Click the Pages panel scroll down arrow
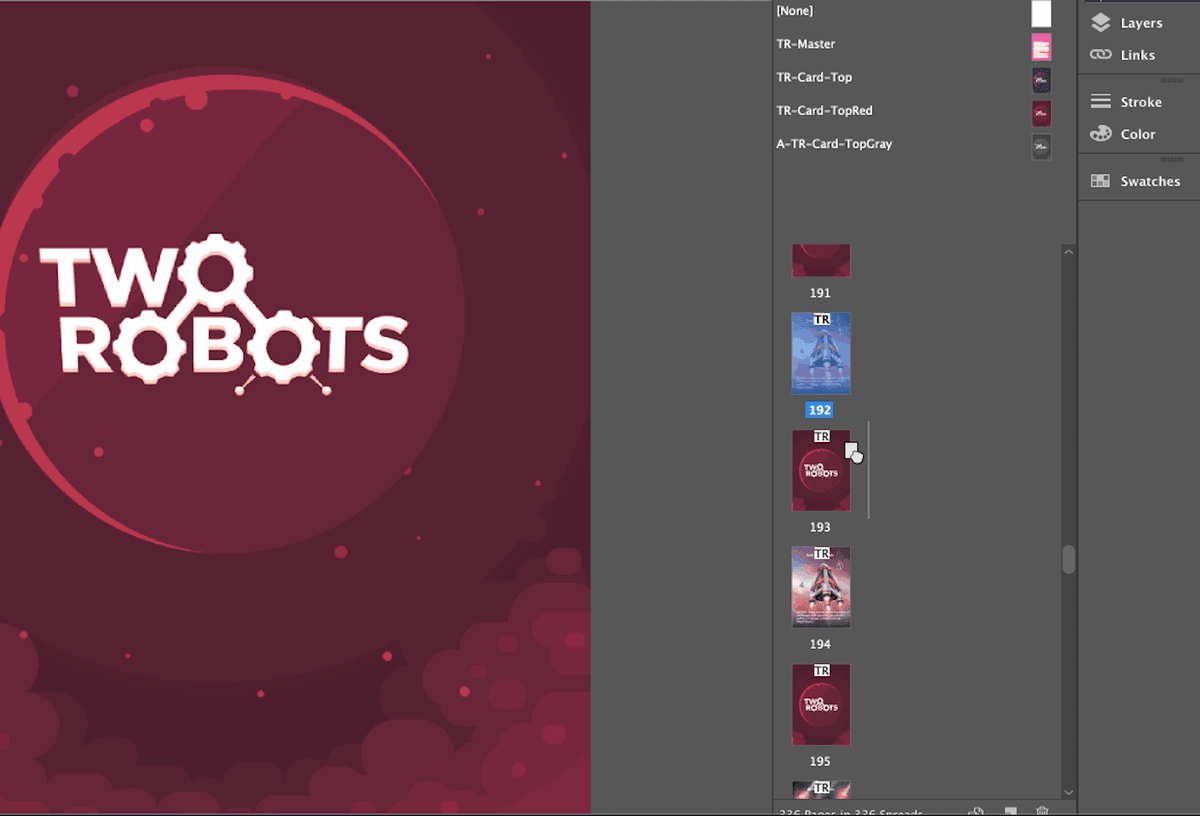The height and width of the screenshot is (816, 1200). [1068, 792]
